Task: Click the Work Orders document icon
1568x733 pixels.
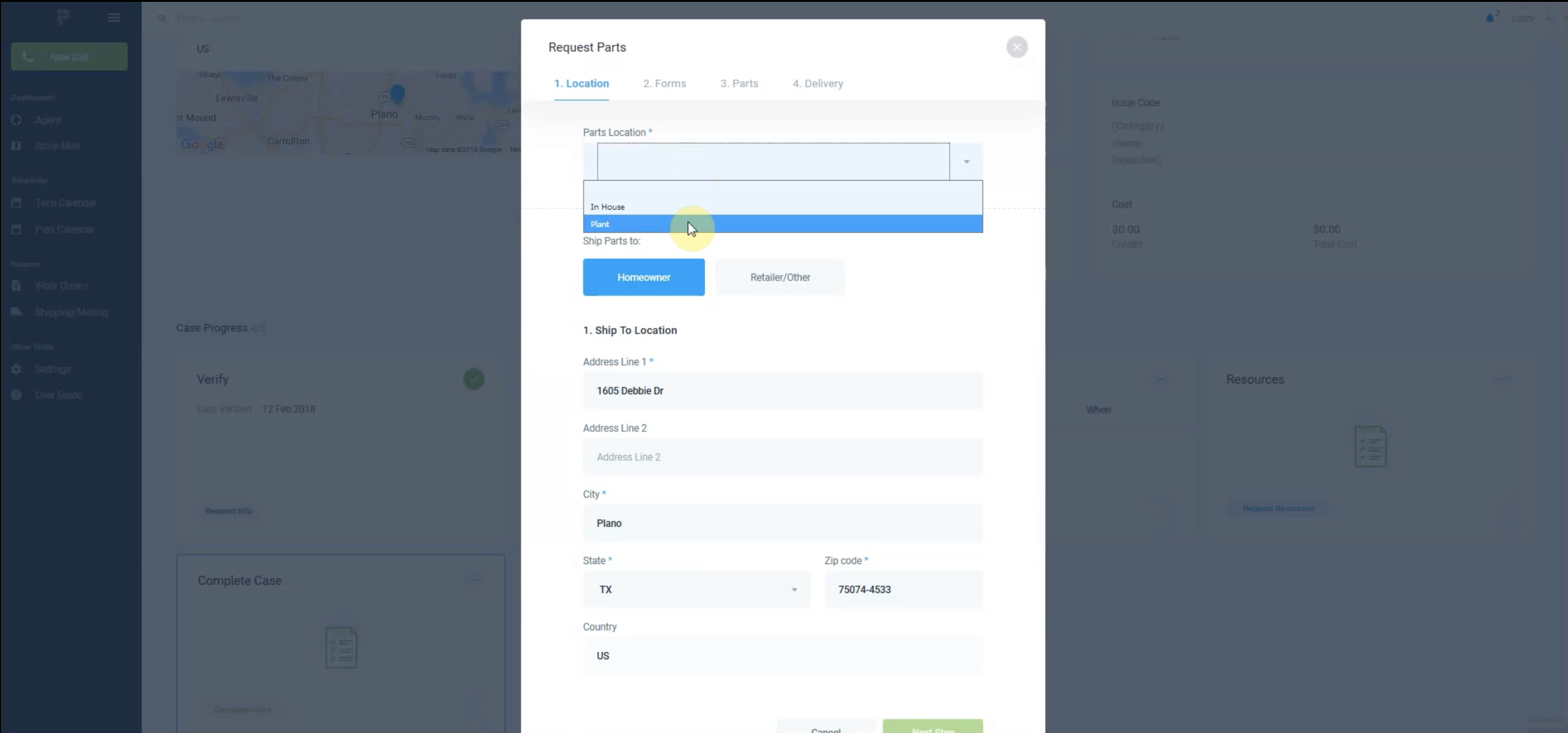Action: pyautogui.click(x=16, y=286)
